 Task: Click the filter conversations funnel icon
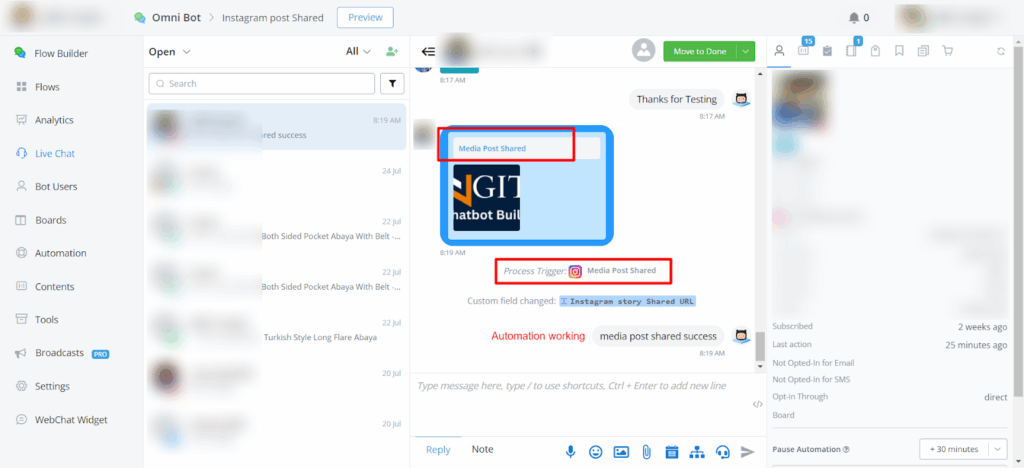click(x=392, y=84)
